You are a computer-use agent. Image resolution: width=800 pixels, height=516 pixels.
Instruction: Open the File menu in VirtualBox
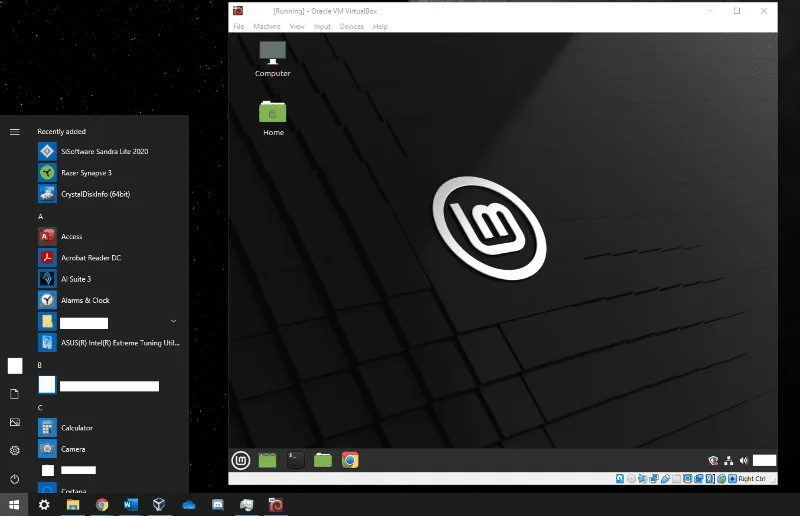tap(238, 27)
